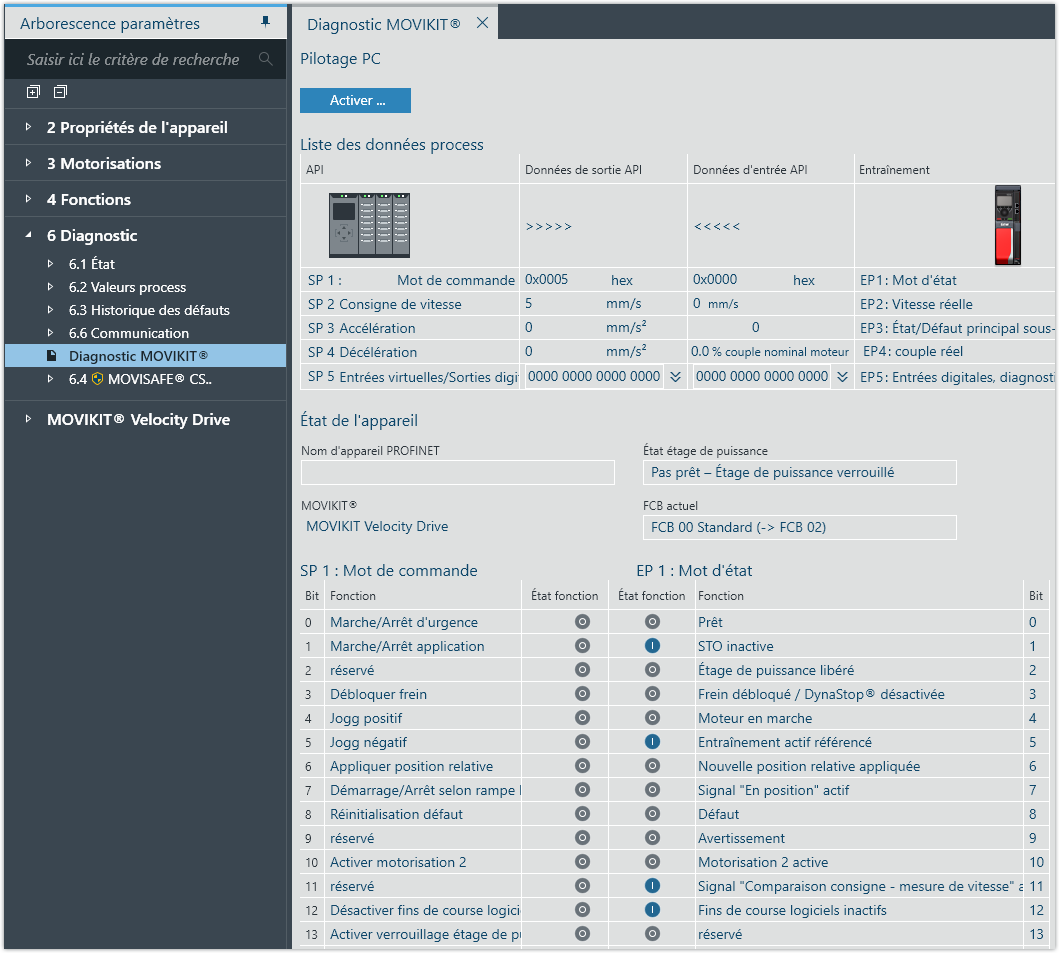Screen dimensions: 1059x953
Task: Expand all tree nodes icon
Action: coord(33,92)
